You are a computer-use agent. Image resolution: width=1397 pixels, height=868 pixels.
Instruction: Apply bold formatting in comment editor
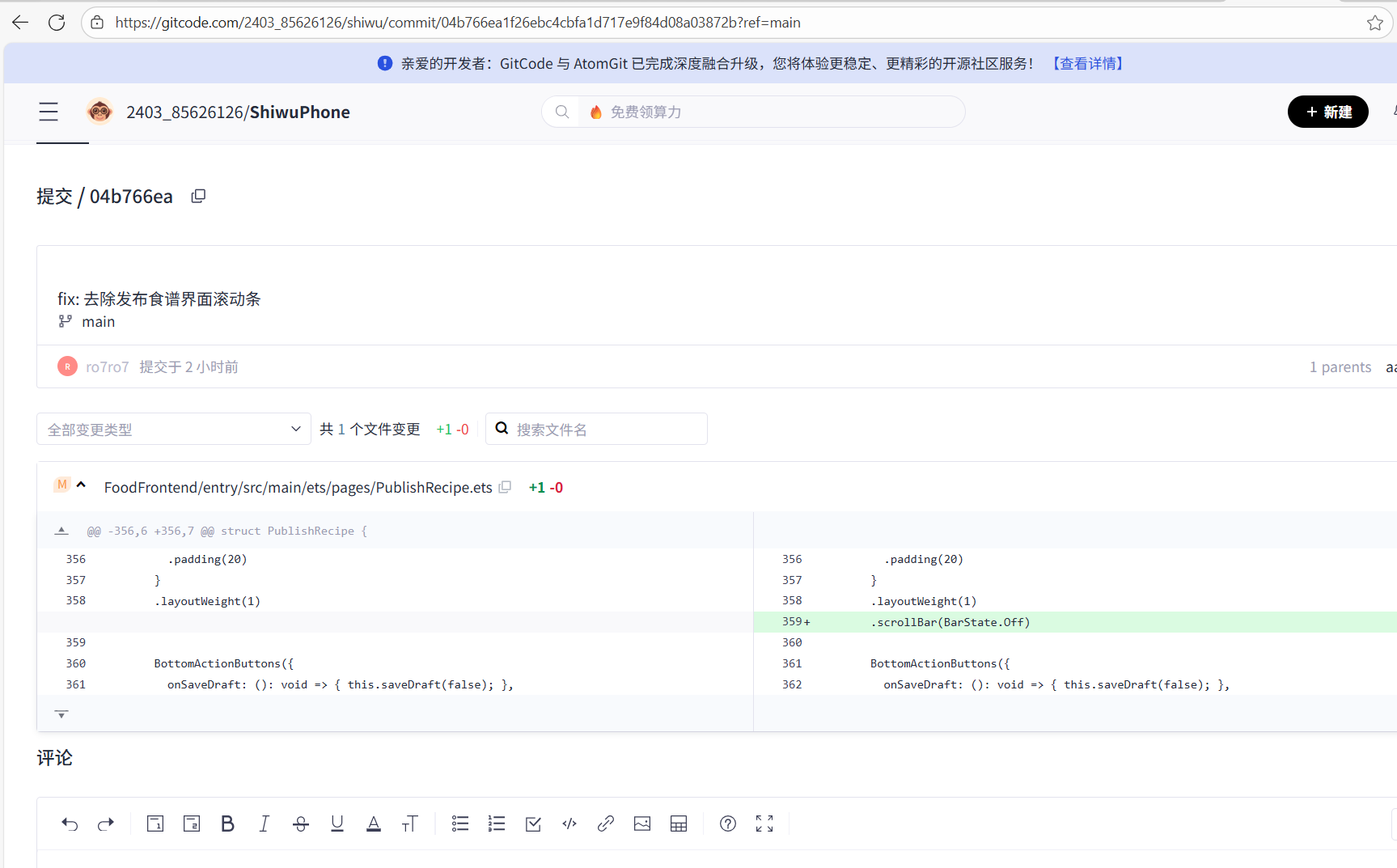[x=227, y=824]
